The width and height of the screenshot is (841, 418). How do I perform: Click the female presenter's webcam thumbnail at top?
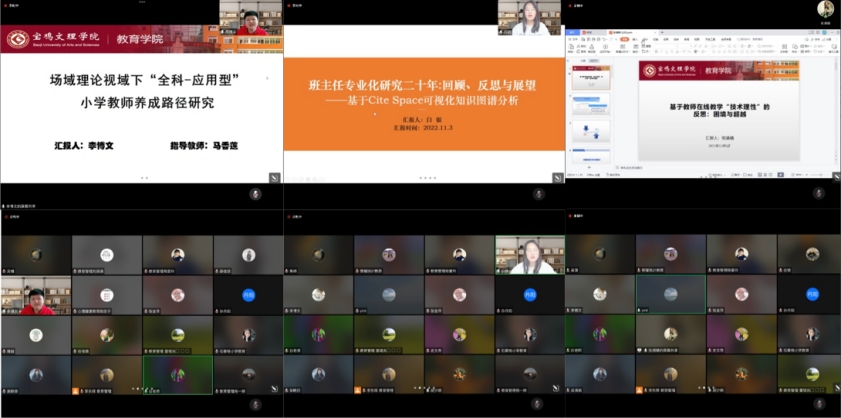(x=529, y=18)
